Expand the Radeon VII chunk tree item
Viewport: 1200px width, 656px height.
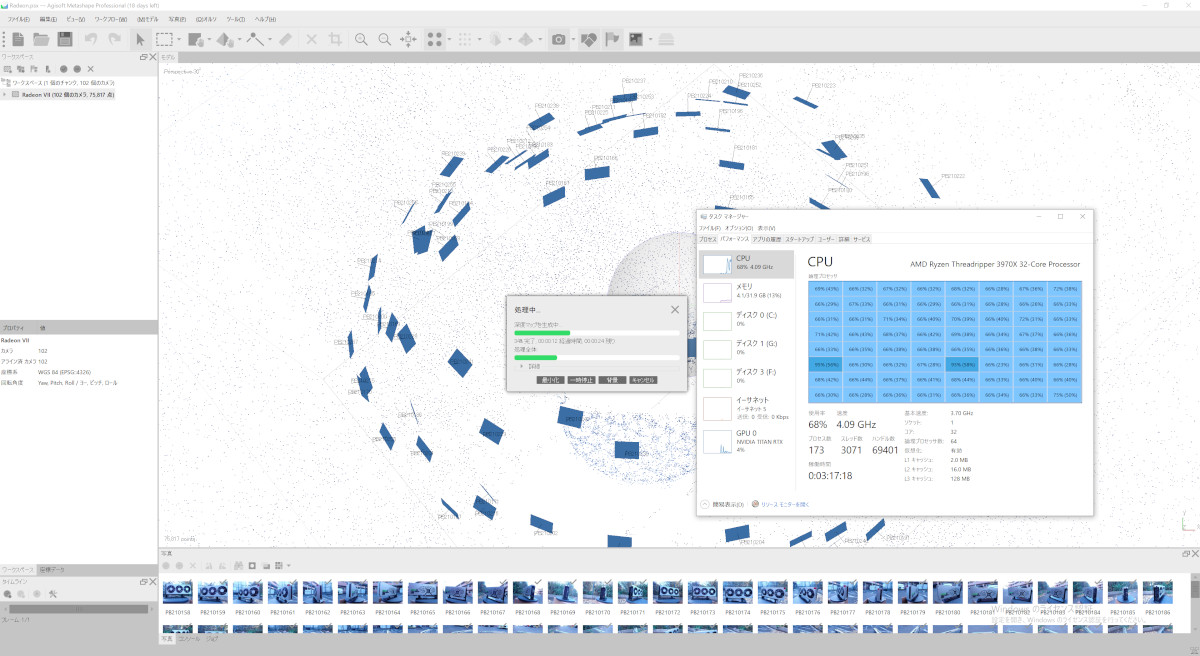click(5, 95)
